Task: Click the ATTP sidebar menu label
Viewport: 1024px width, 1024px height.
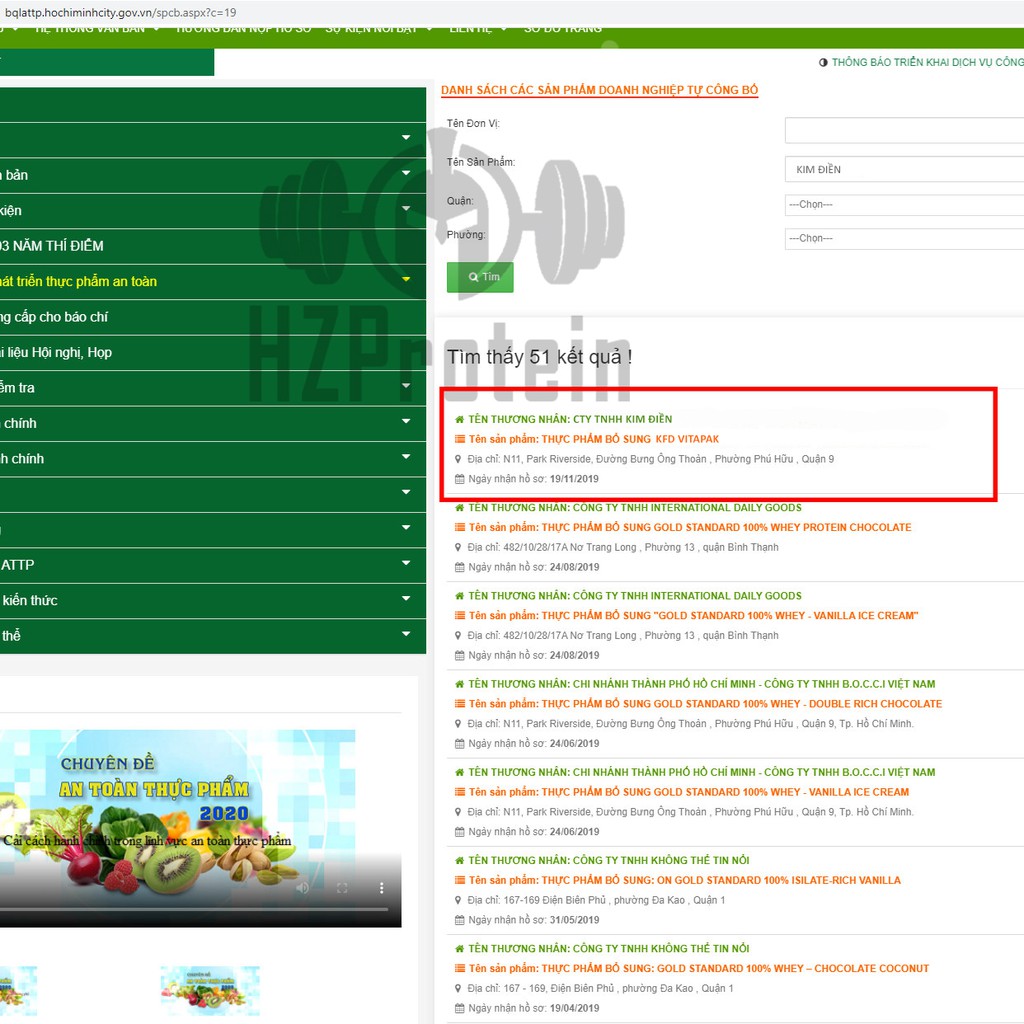Action: point(17,565)
